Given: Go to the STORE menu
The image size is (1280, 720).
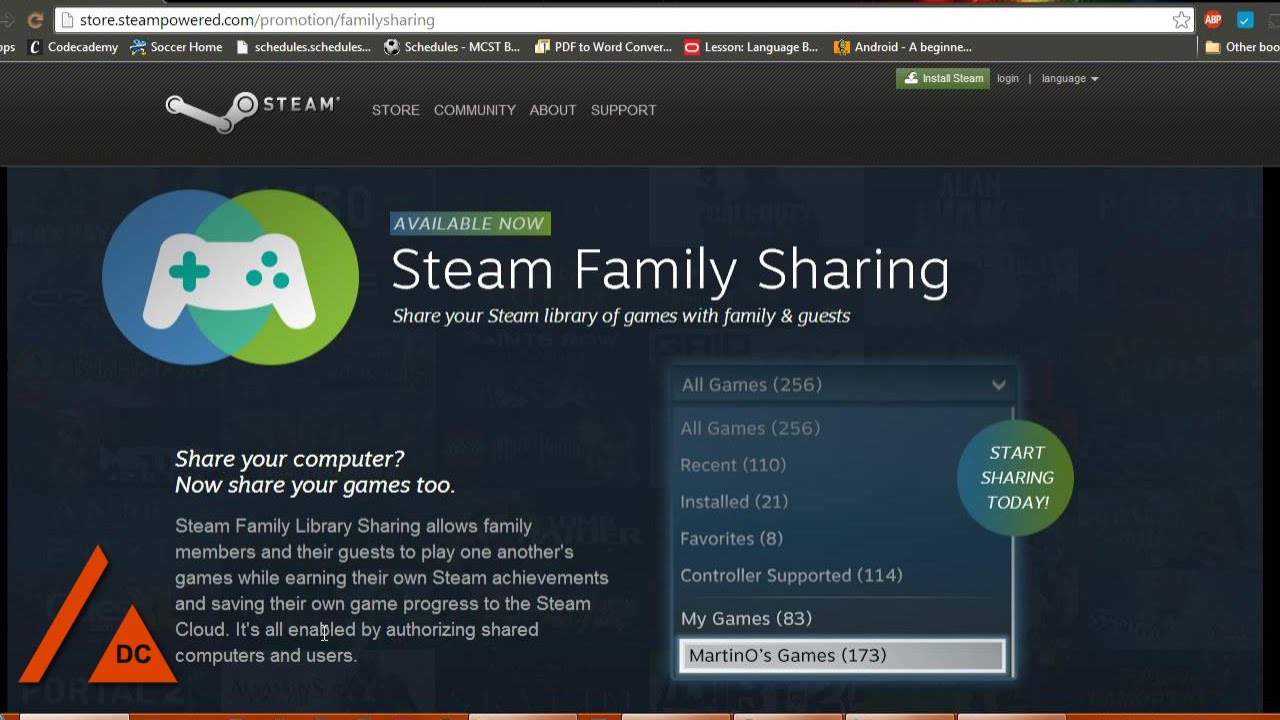Looking at the screenshot, I should point(396,110).
